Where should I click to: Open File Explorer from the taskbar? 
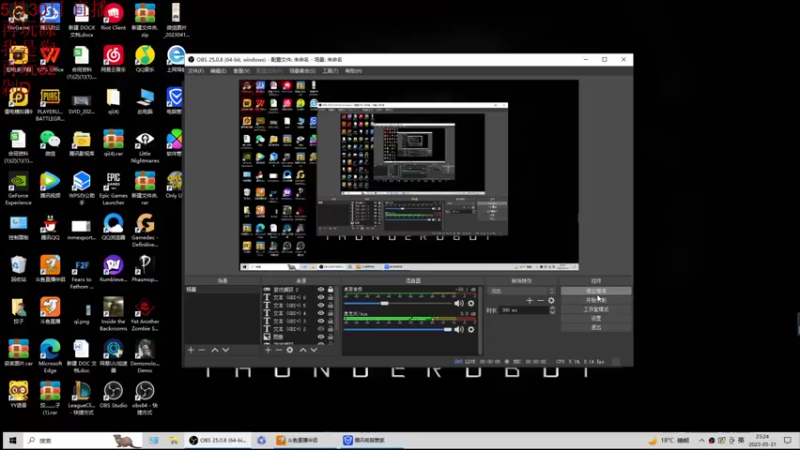point(174,440)
